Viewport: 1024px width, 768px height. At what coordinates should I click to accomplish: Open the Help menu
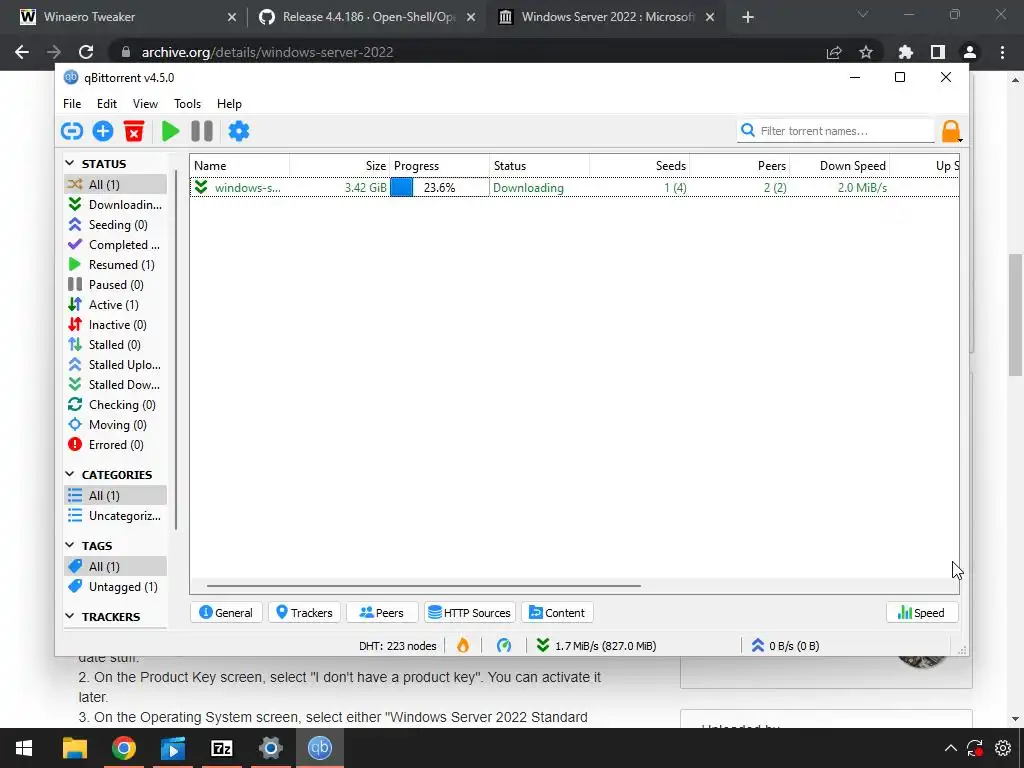coord(229,104)
